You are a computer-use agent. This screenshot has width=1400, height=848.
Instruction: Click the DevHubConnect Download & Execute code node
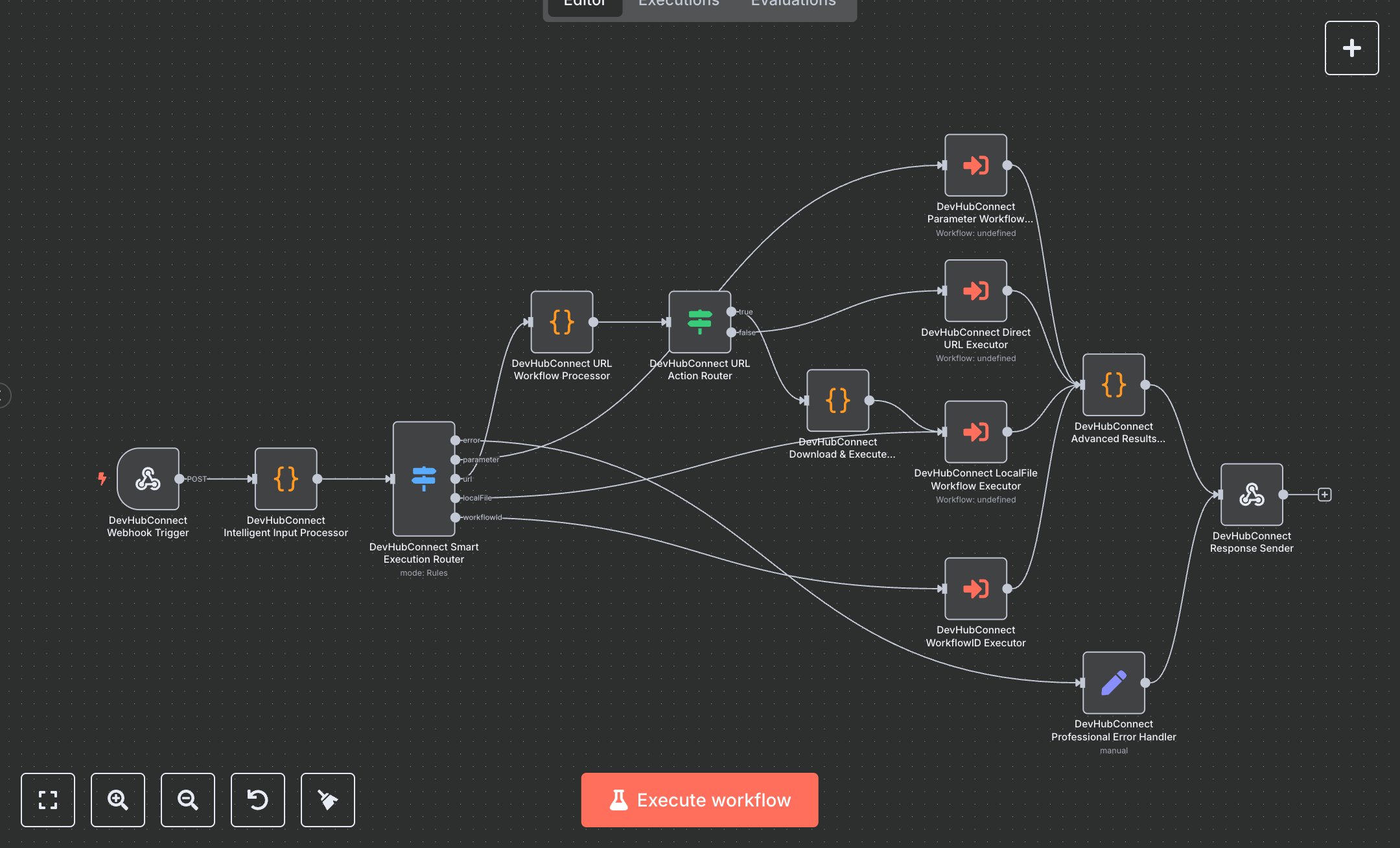(837, 399)
